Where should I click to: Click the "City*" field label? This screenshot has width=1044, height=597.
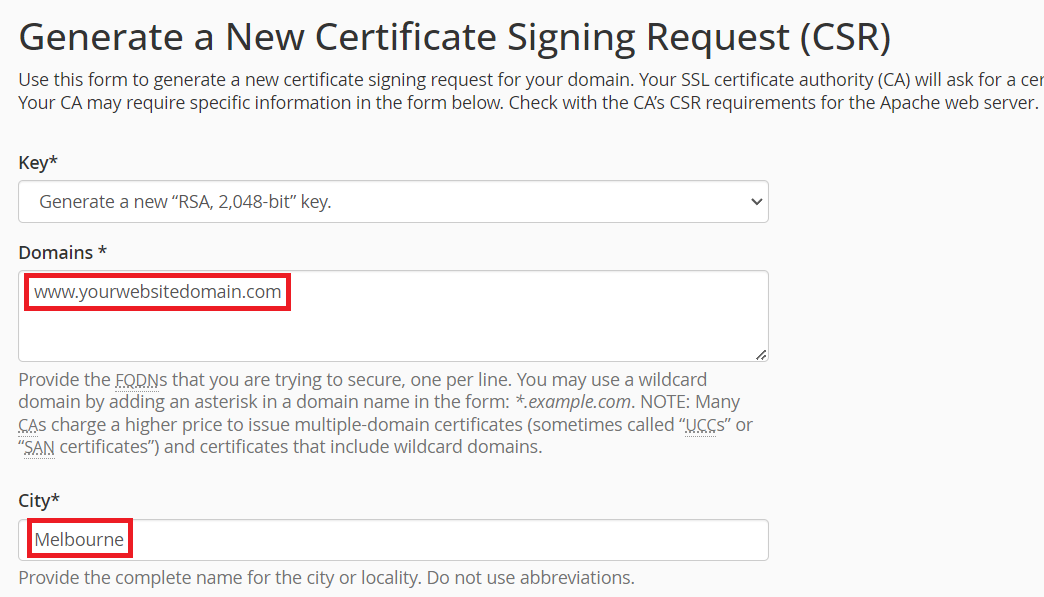coord(40,500)
